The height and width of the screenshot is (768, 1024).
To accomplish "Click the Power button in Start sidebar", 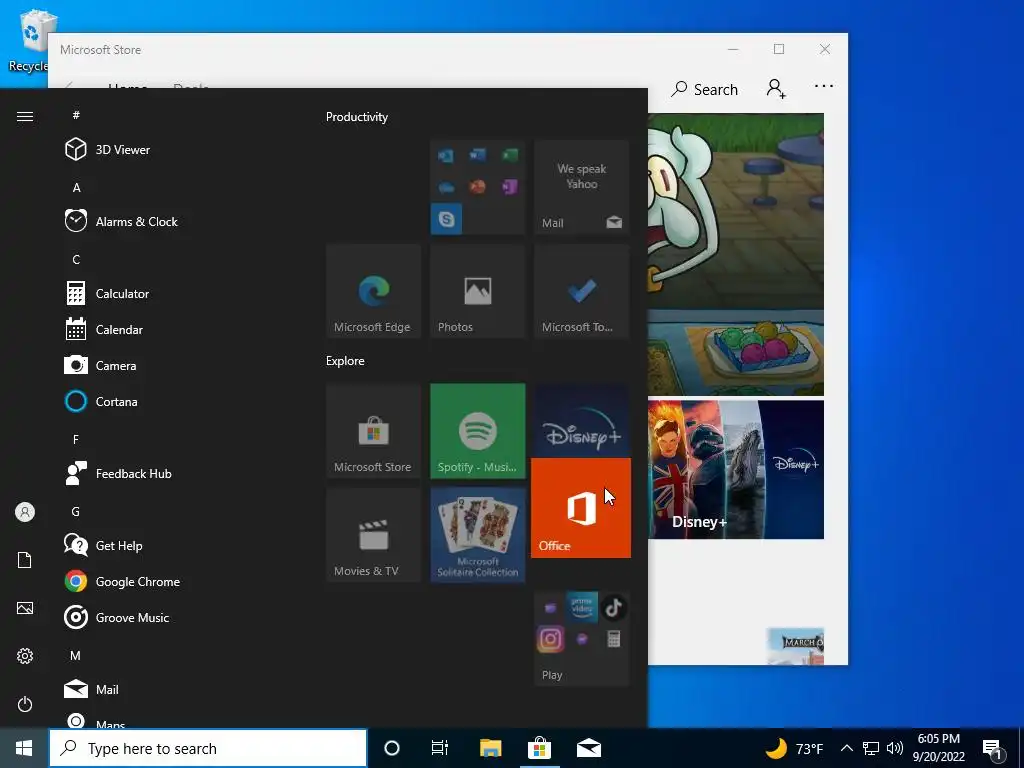I will point(25,704).
